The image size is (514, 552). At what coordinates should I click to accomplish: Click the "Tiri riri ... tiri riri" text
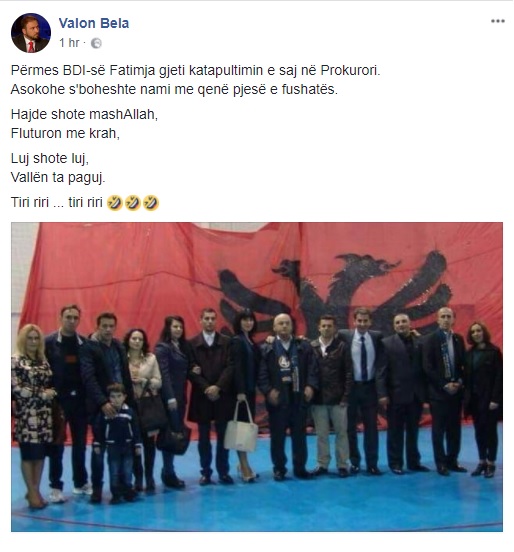(x=56, y=202)
